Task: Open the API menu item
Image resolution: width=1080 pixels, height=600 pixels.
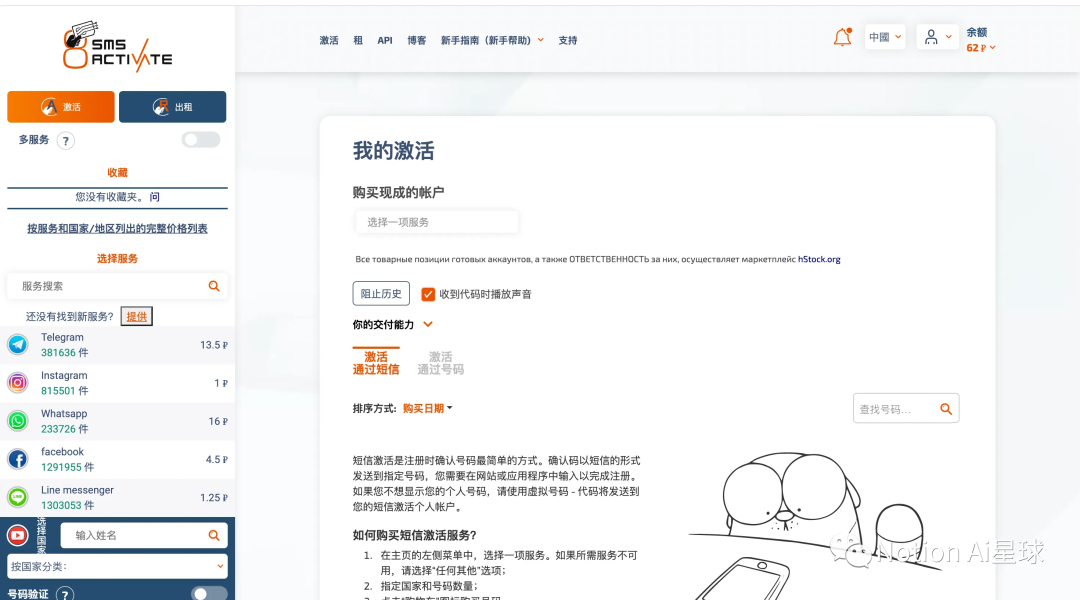Action: coord(385,41)
